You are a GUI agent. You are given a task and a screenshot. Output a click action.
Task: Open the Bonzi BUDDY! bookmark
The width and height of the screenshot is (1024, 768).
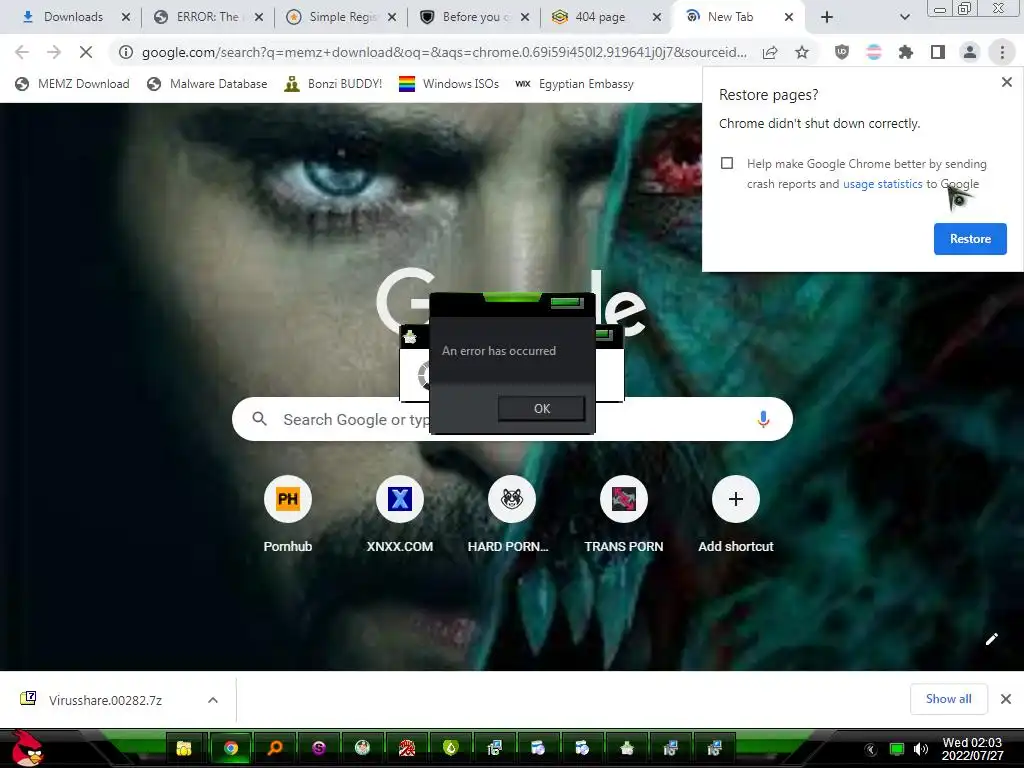333,84
